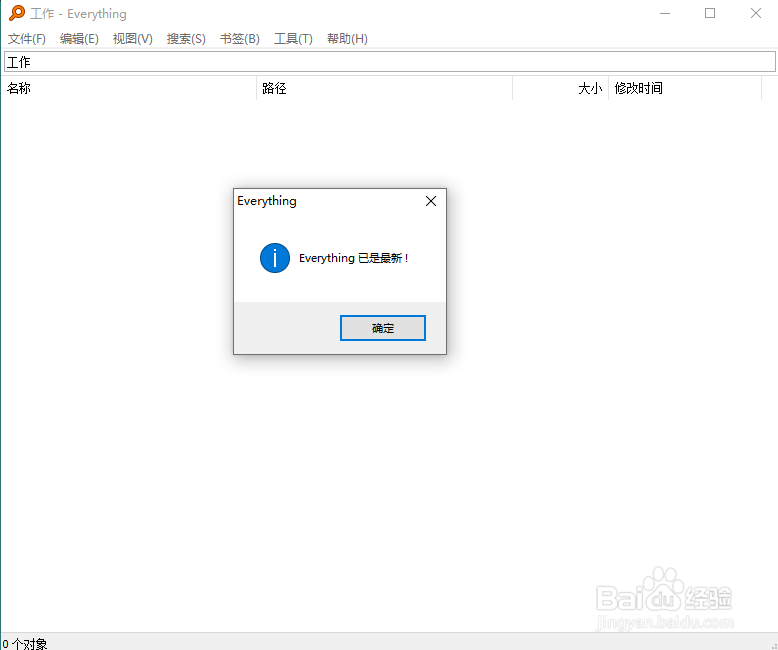Open the 编辑(E) menu
This screenshot has width=778, height=650.
[79, 39]
